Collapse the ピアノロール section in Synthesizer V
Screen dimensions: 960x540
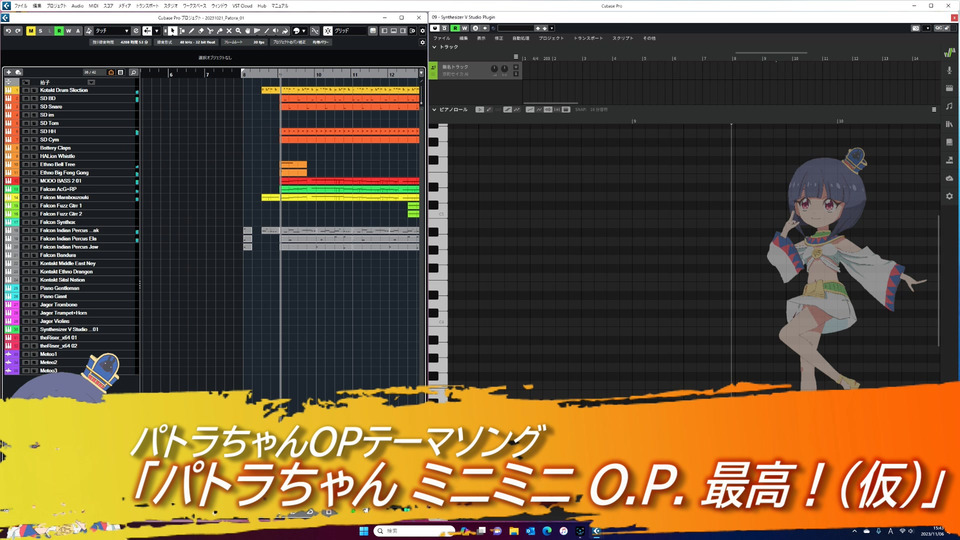pyautogui.click(x=434, y=110)
